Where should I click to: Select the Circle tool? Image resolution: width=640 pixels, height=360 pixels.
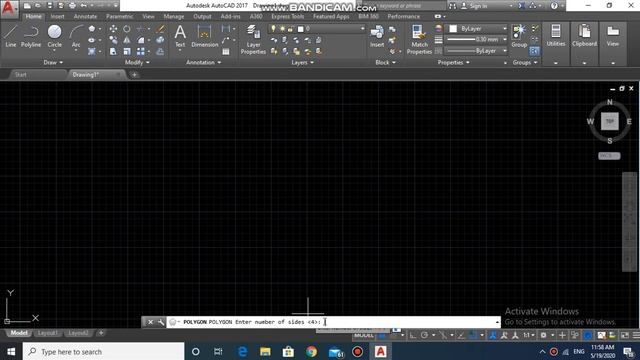pyautogui.click(x=54, y=36)
